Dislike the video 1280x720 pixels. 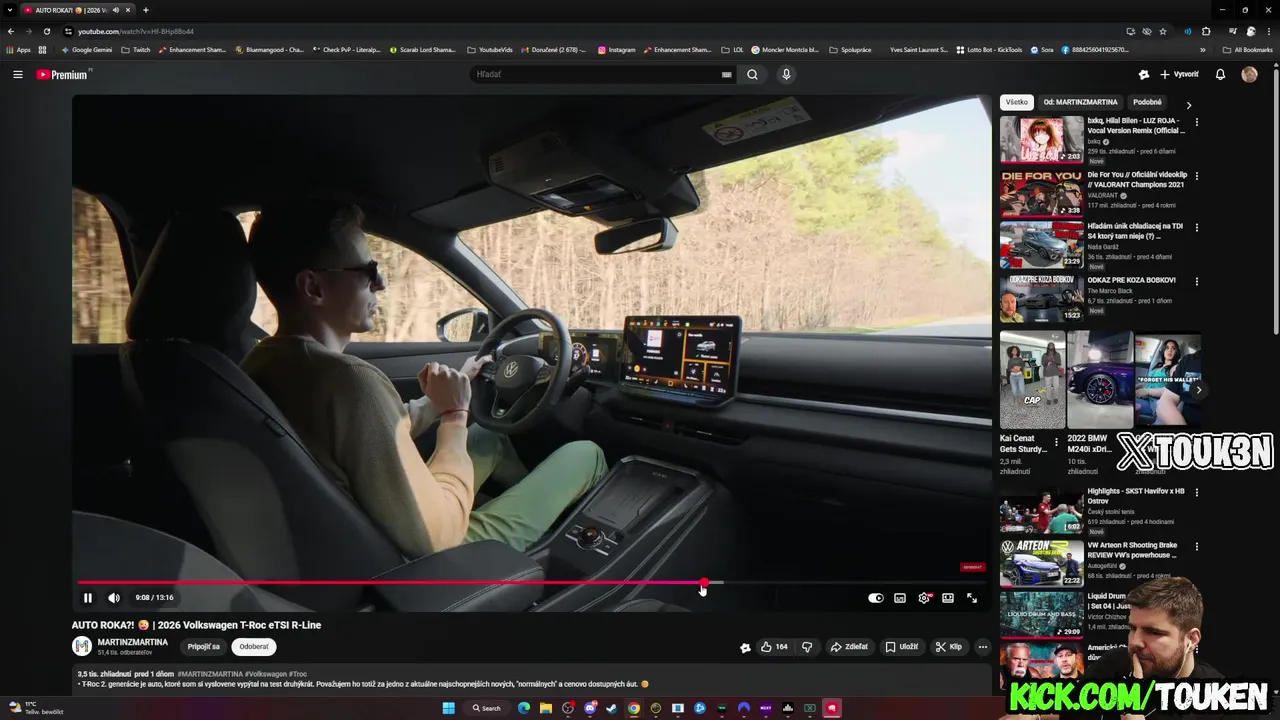pyautogui.click(x=808, y=647)
